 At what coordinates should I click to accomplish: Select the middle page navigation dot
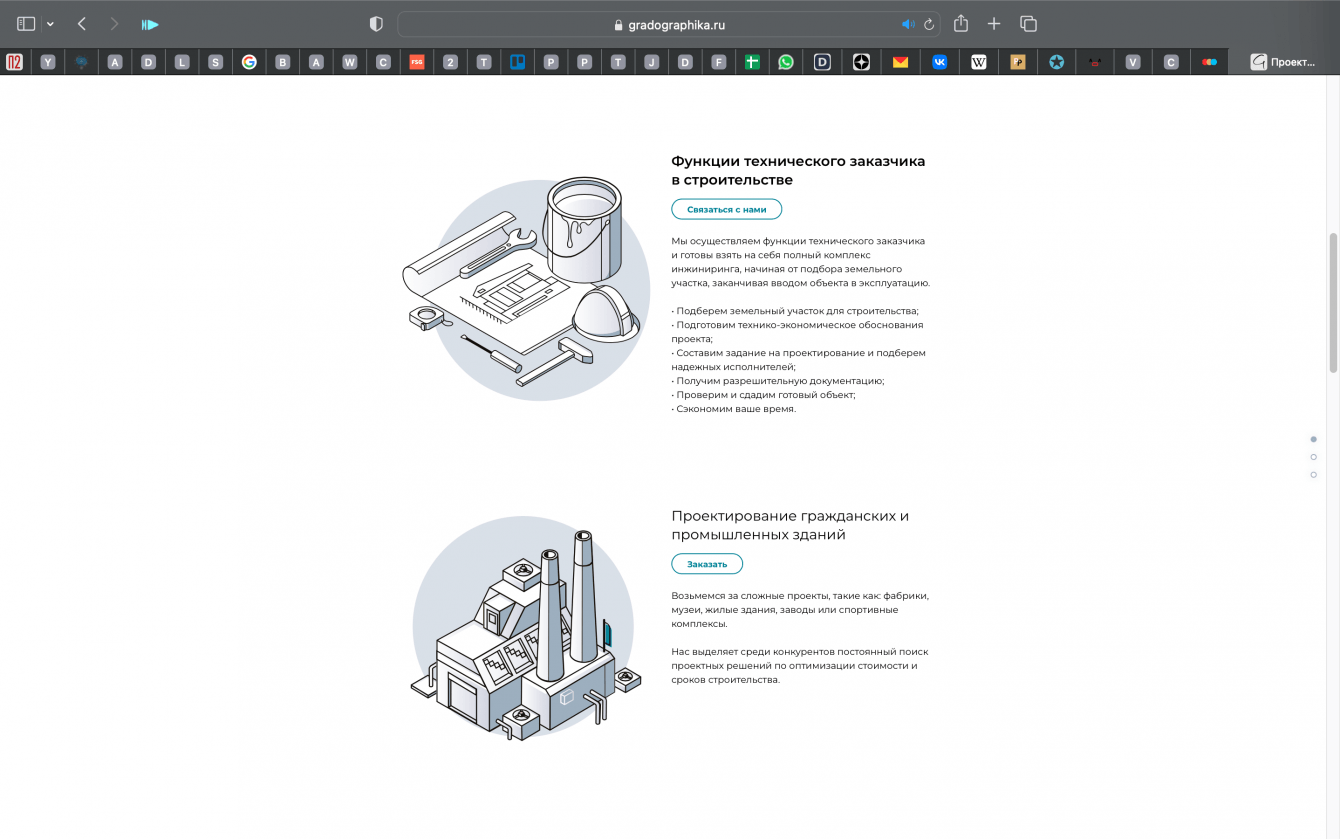(x=1313, y=457)
